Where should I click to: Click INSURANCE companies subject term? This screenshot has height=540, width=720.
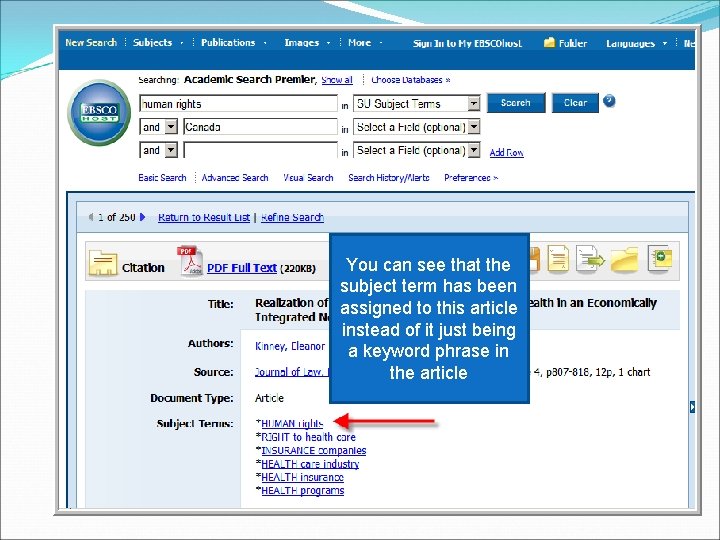tap(314, 450)
